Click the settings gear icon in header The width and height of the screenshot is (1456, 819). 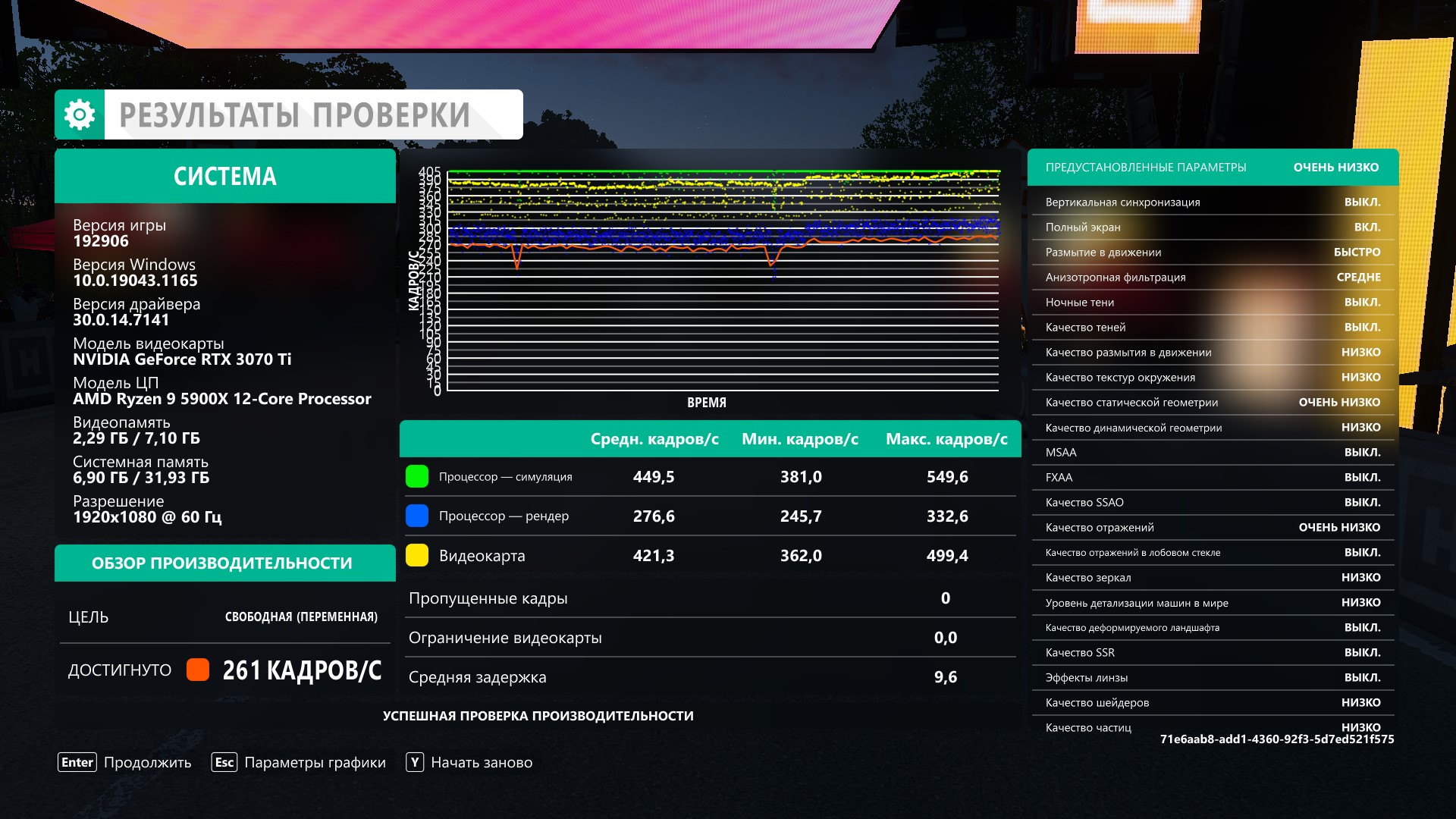click(x=80, y=115)
